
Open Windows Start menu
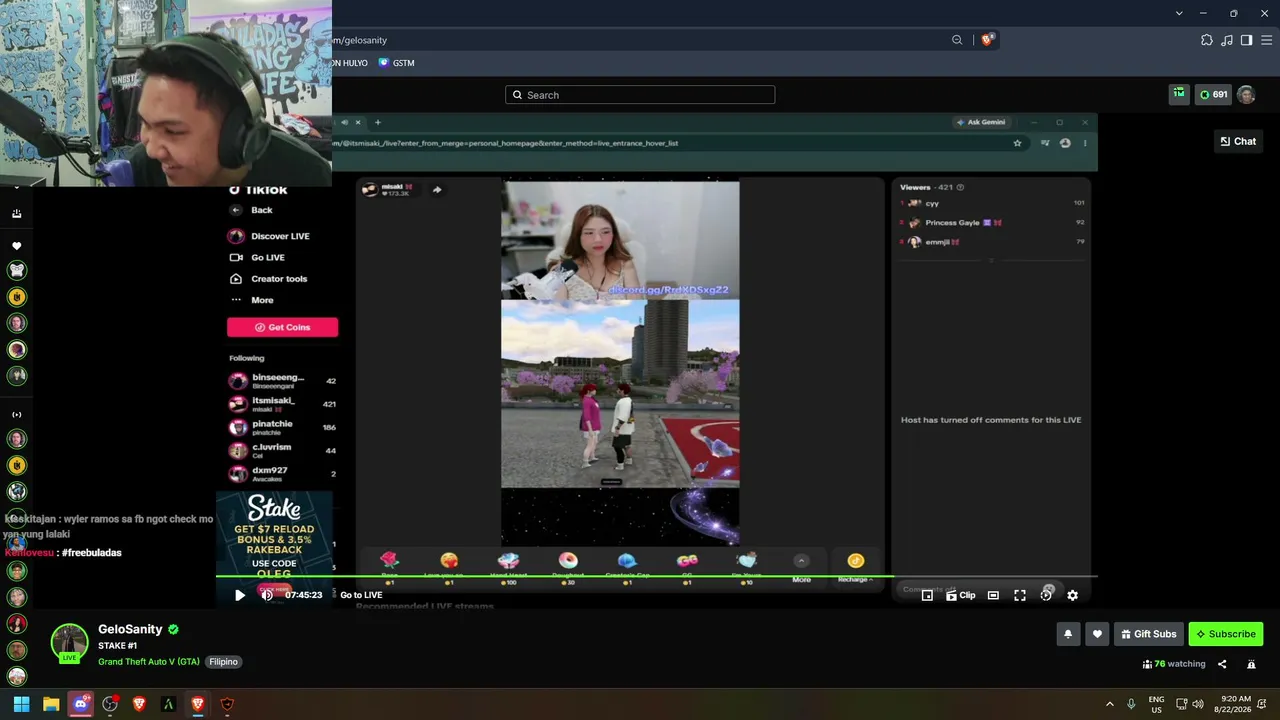coord(21,704)
